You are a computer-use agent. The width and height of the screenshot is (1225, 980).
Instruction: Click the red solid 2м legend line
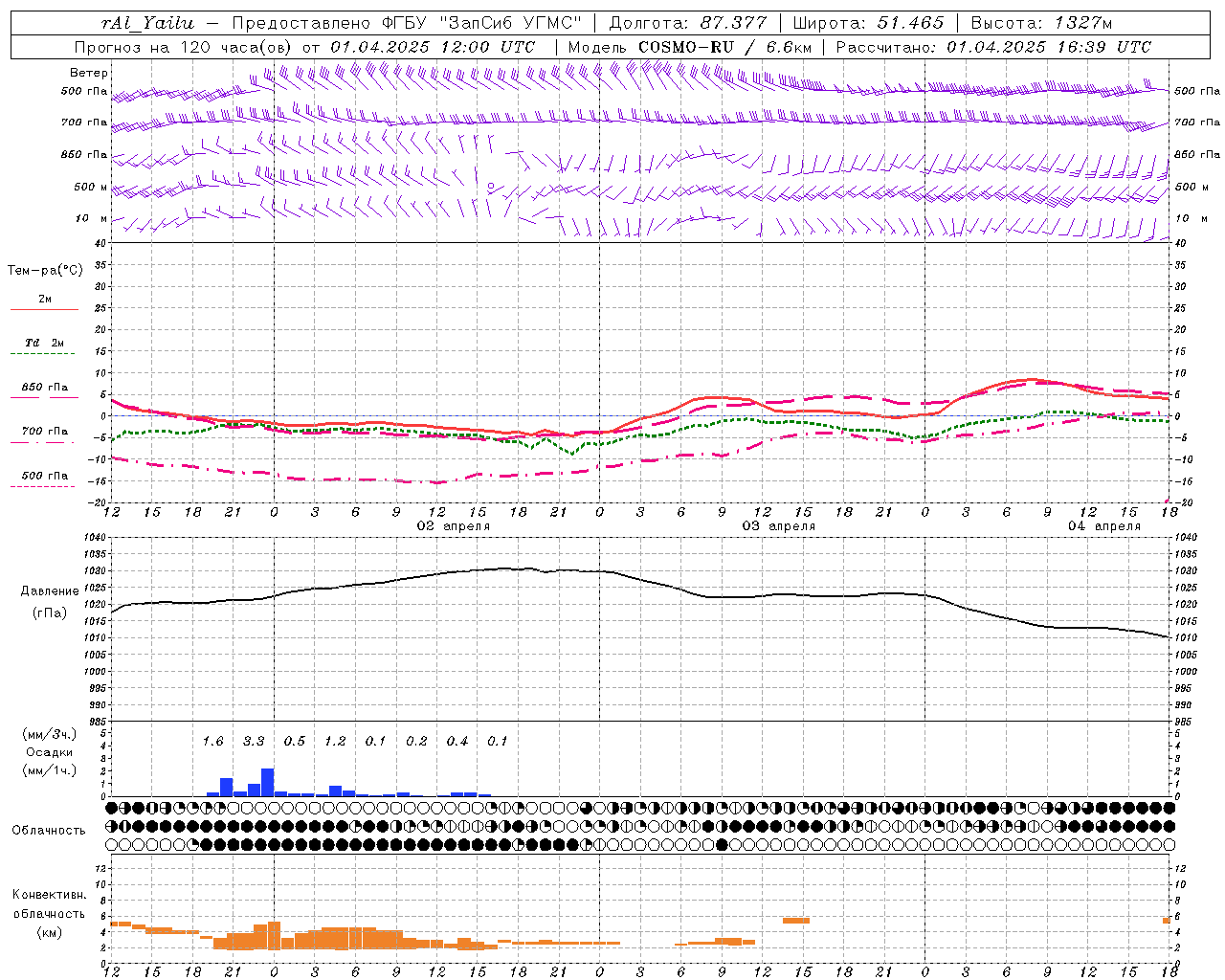click(x=44, y=310)
